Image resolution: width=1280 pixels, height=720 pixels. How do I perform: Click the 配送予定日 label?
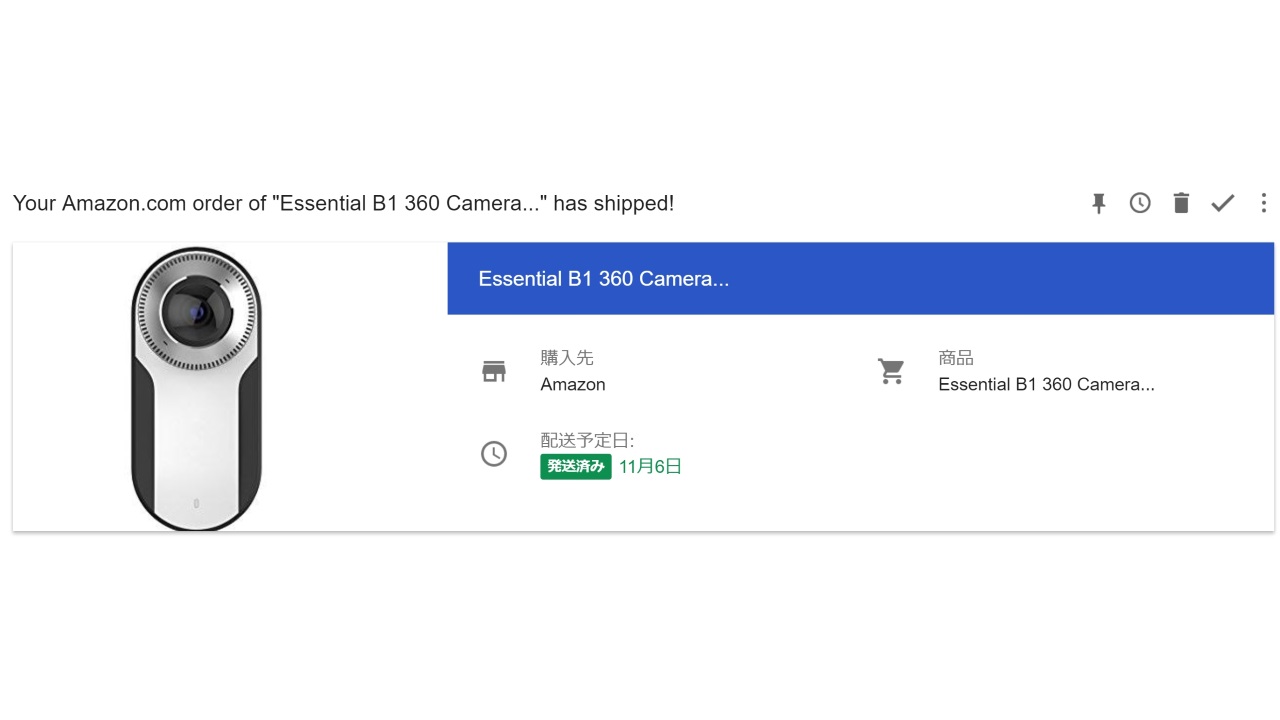tap(587, 440)
